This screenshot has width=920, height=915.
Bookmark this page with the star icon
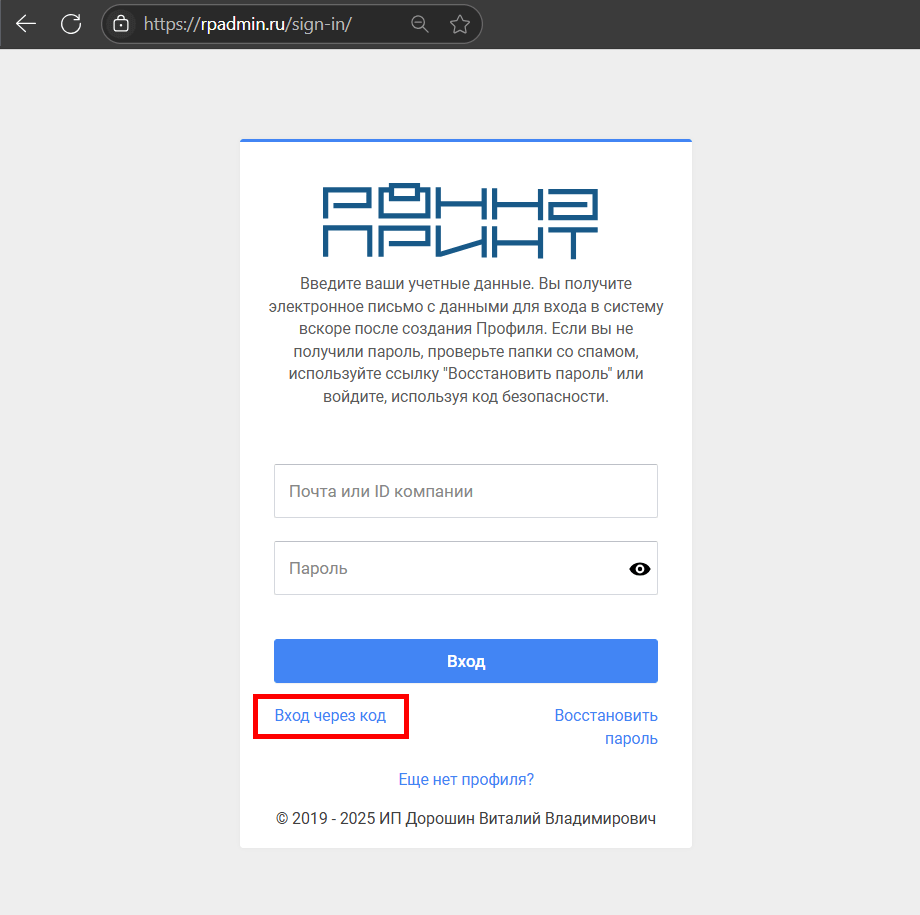tap(459, 24)
